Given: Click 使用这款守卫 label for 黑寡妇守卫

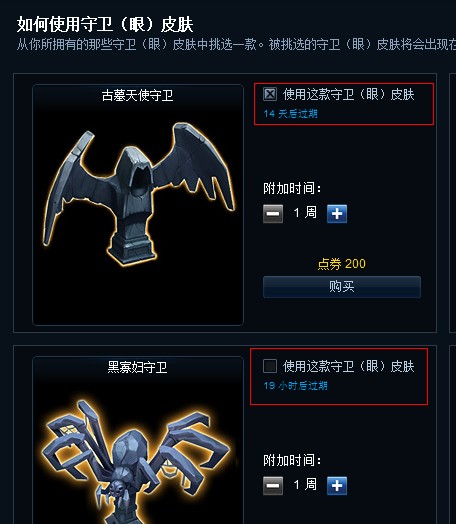Looking at the screenshot, I should tap(349, 366).
